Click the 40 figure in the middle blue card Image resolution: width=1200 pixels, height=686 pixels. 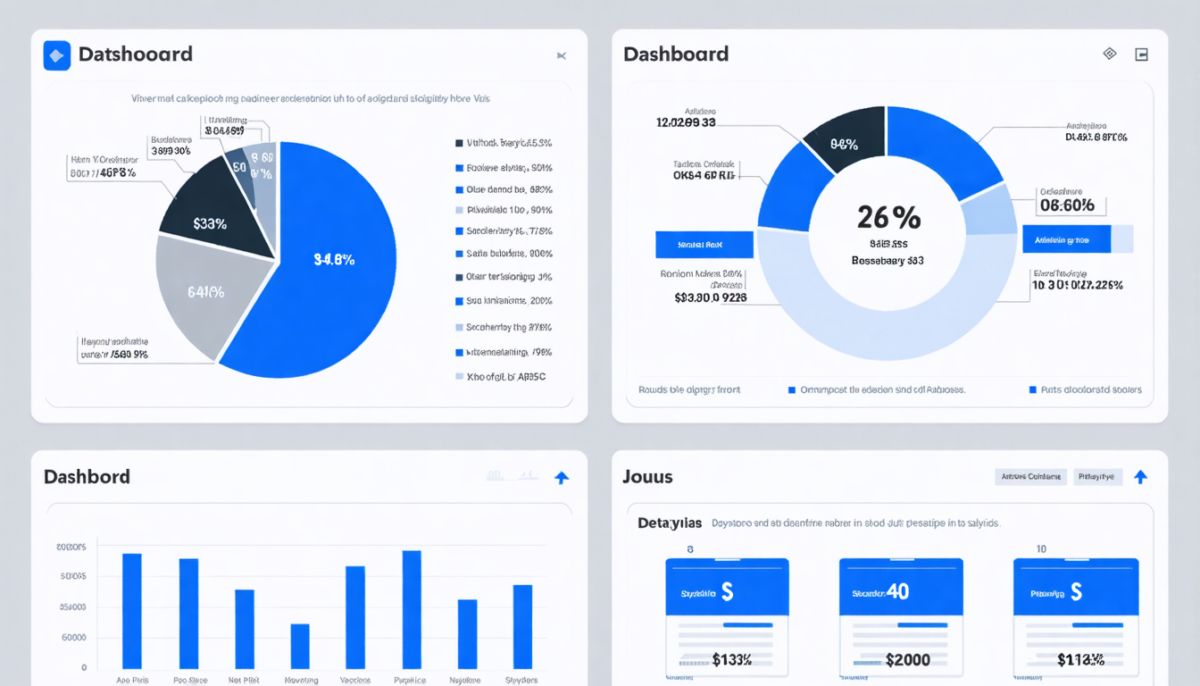[x=897, y=591]
